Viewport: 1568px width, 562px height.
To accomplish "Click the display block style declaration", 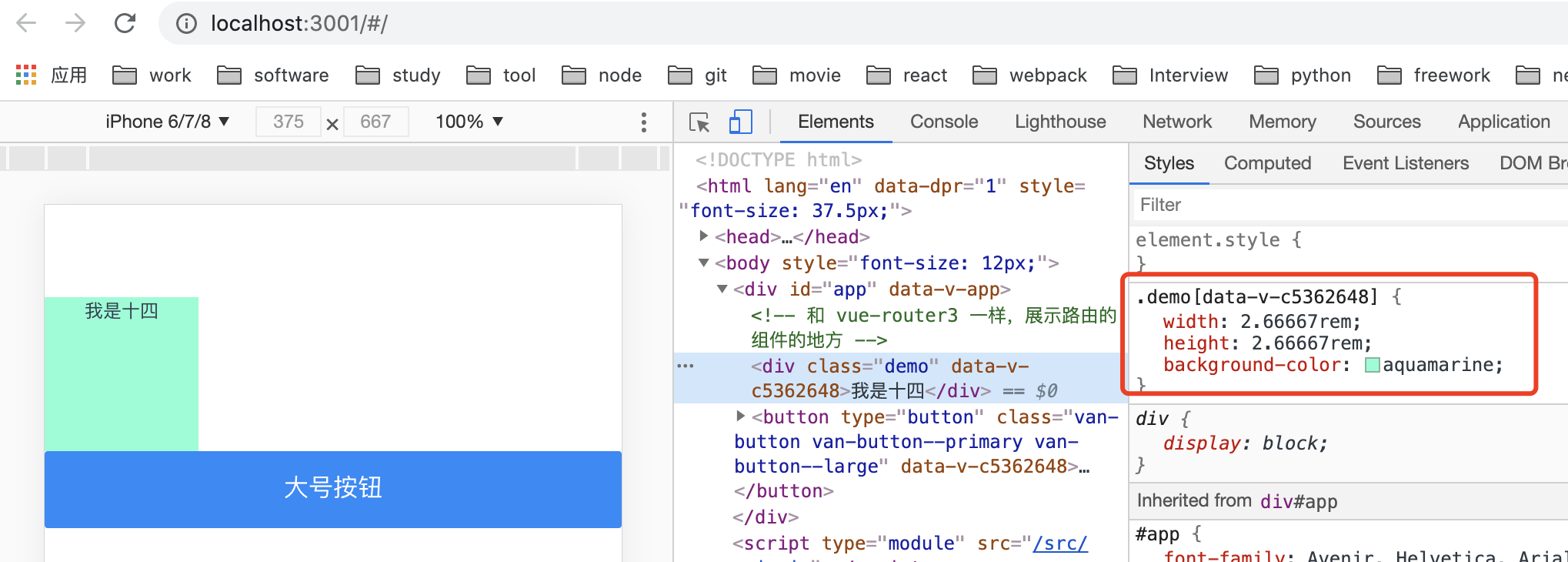I will point(1246,443).
